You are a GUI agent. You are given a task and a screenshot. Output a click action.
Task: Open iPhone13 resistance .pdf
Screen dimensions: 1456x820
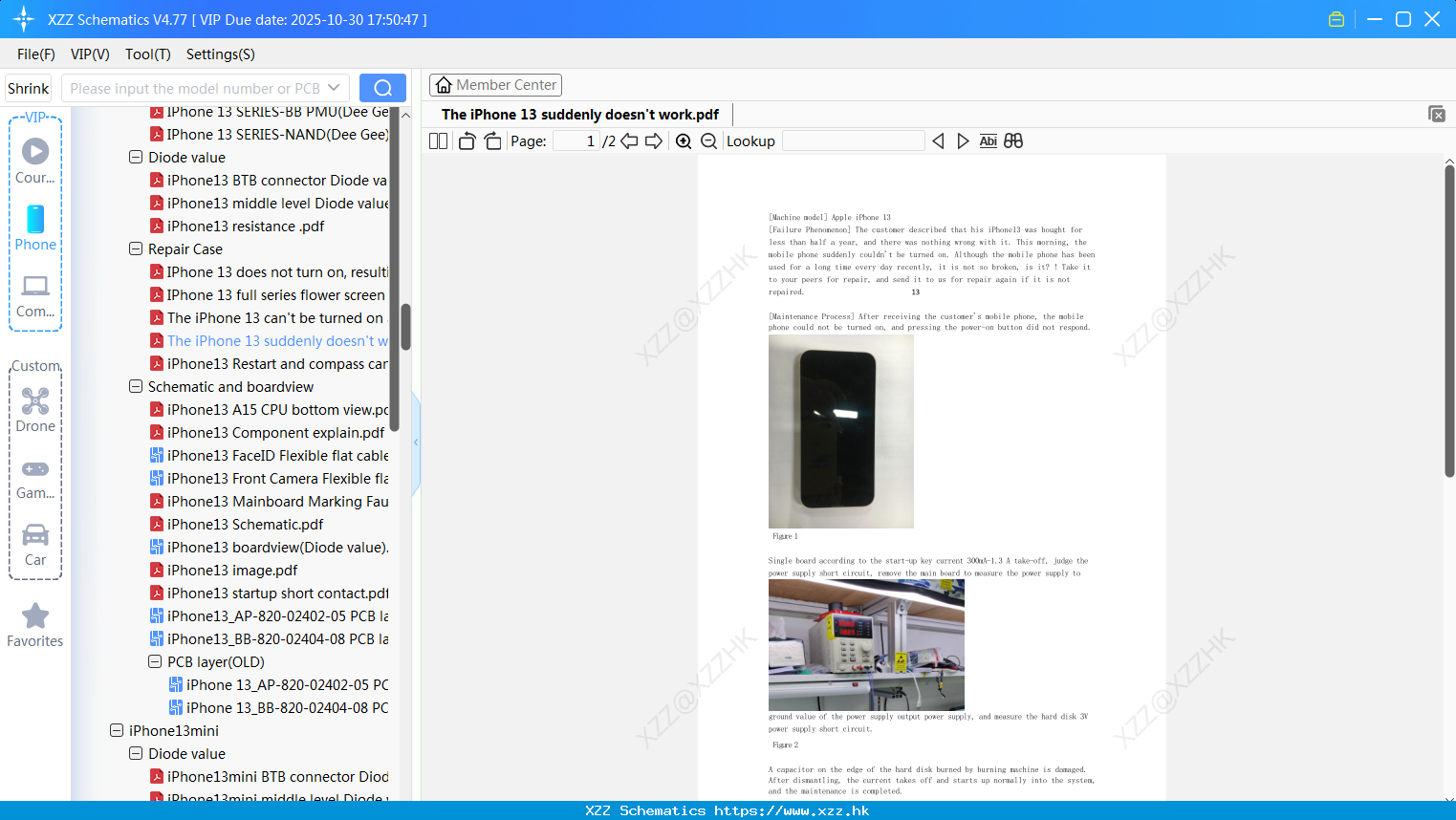click(237, 226)
